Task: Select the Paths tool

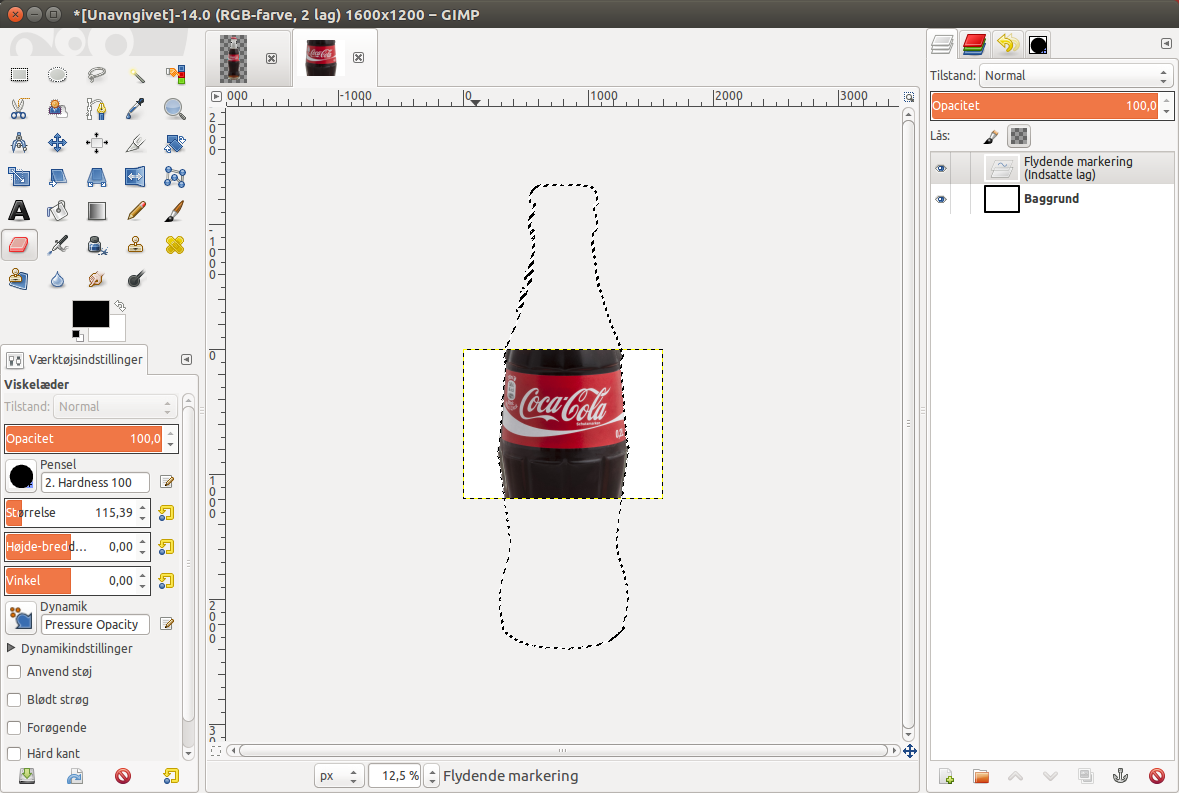Action: pos(96,109)
